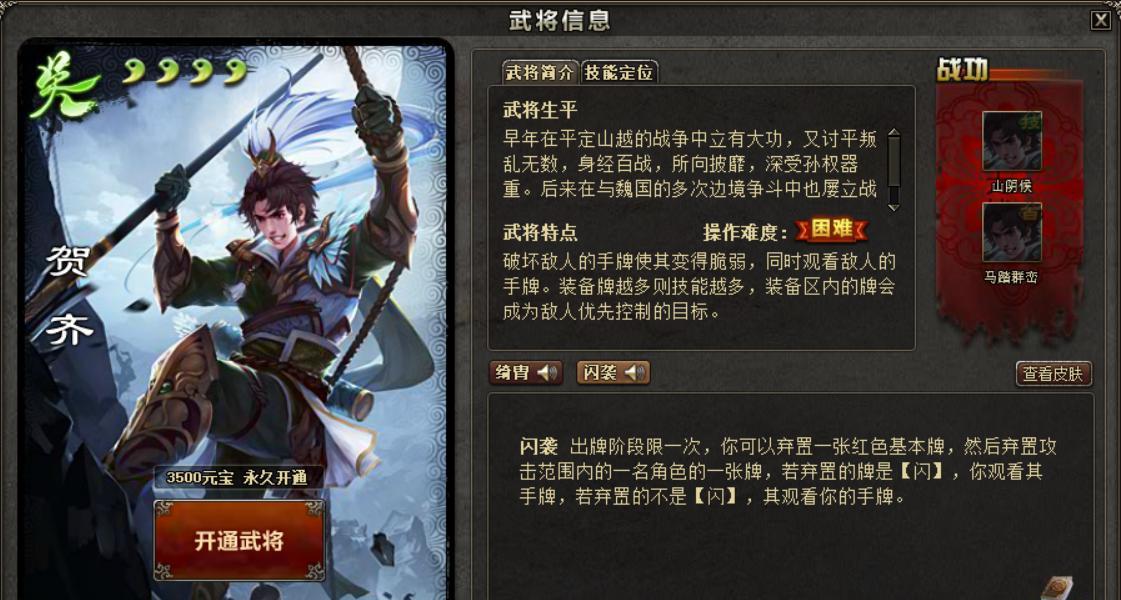The image size is (1121, 600).
Task: Play the 绮胄 skill voice speaker icon
Action: click(x=548, y=373)
